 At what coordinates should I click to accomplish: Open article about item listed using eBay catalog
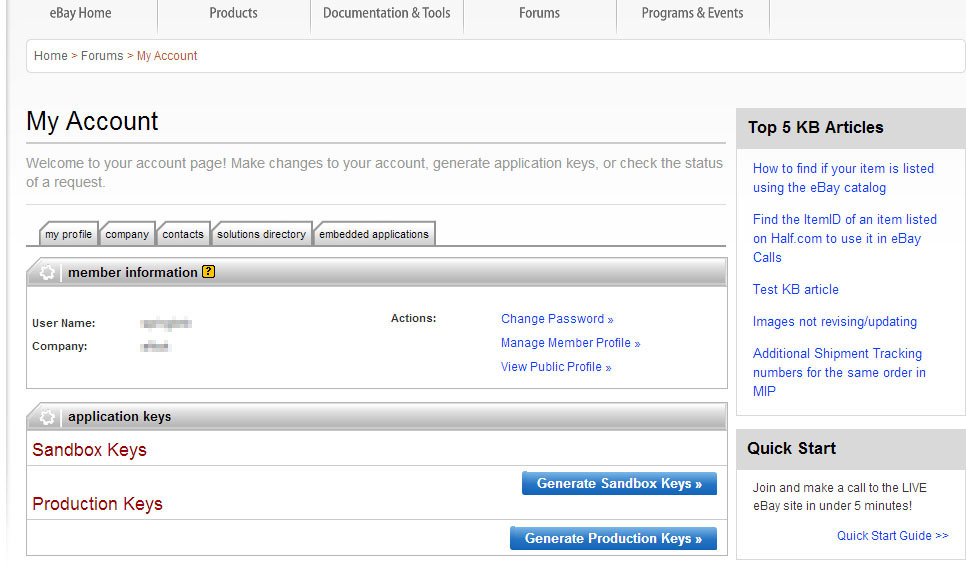coord(843,178)
